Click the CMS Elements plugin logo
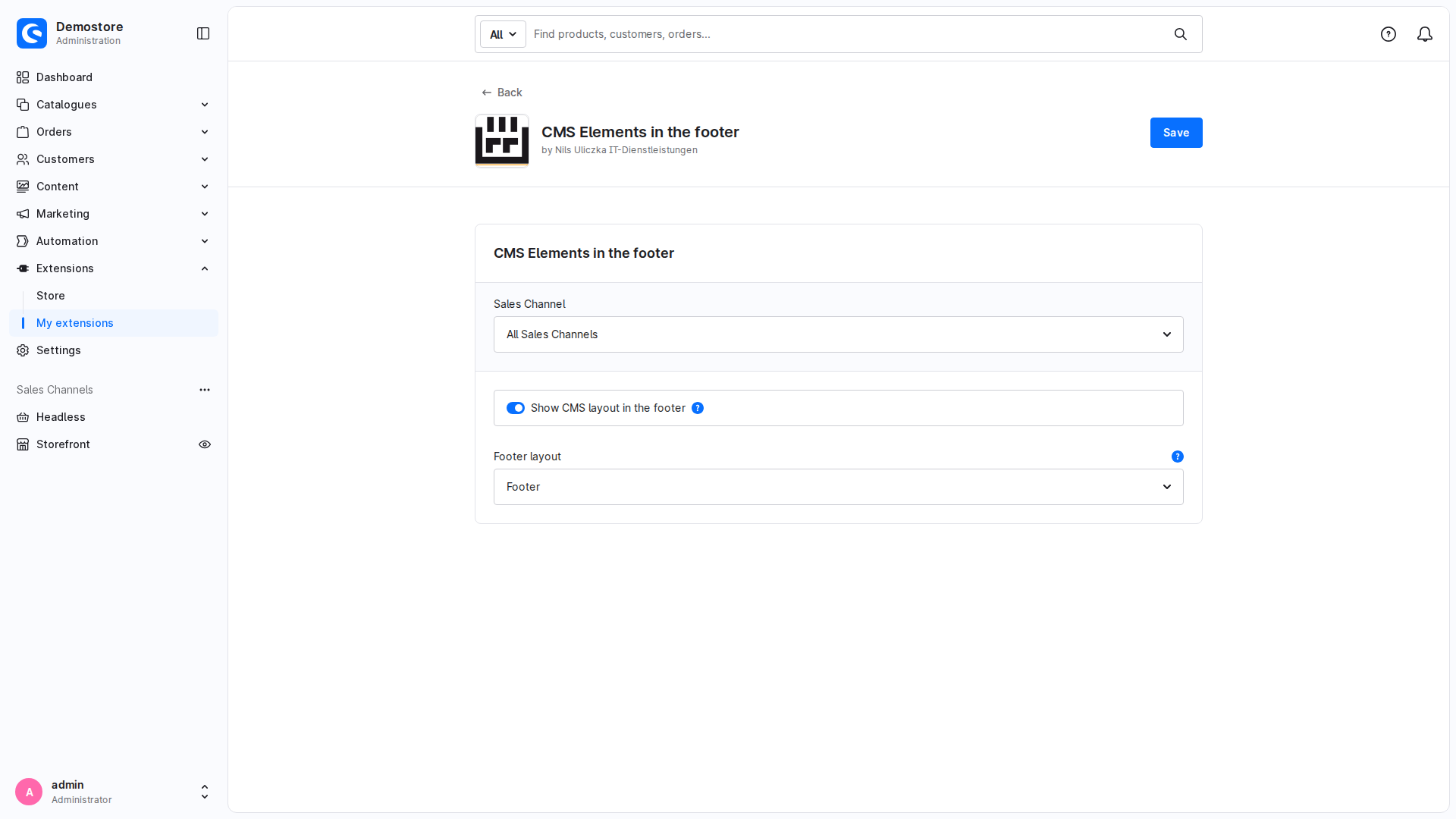 click(502, 140)
